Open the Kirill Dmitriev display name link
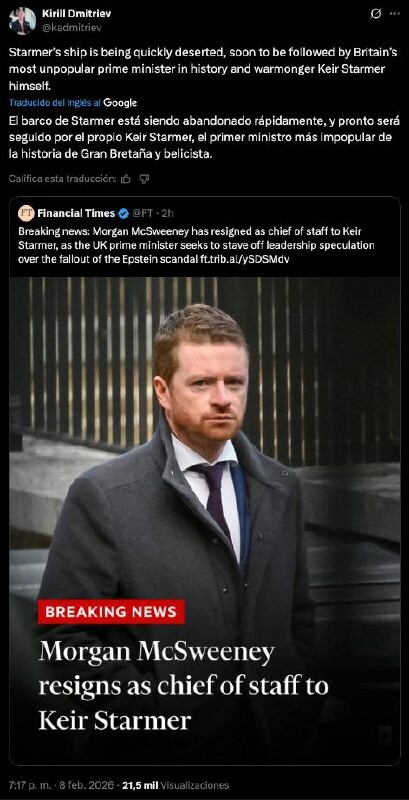 coord(76,14)
